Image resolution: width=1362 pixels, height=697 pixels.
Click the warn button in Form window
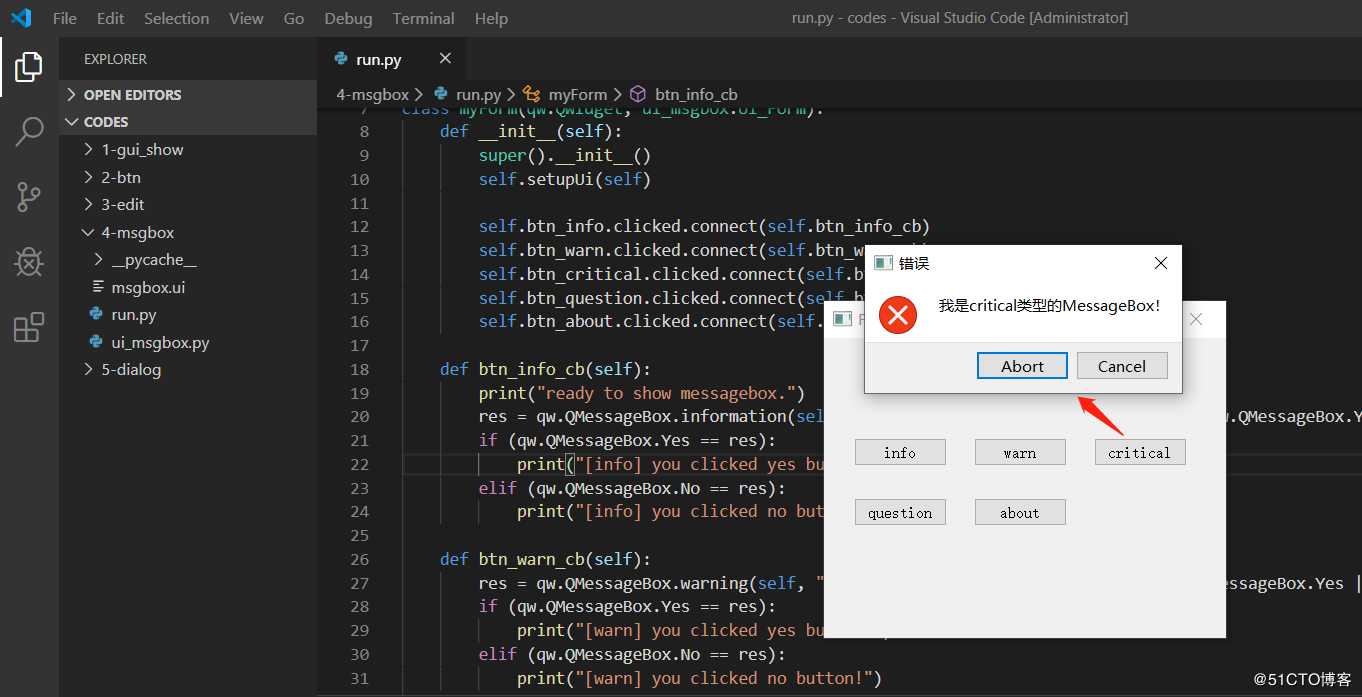click(x=1020, y=453)
